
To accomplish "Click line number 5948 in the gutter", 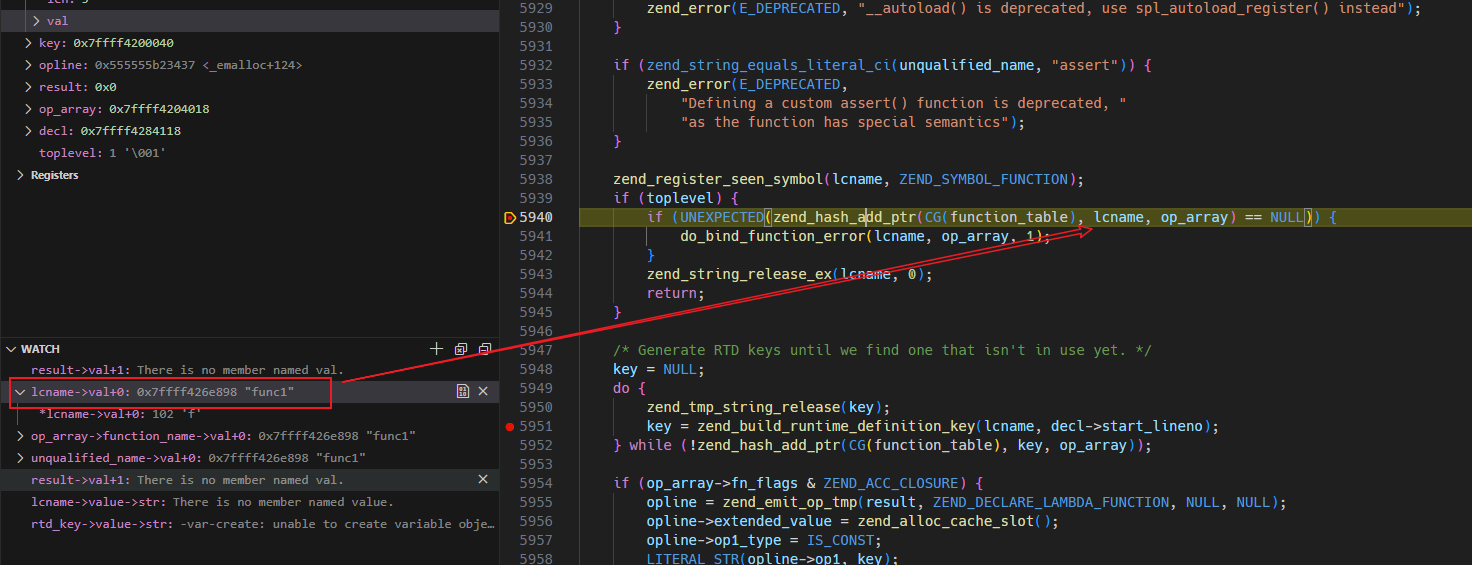I will [x=535, y=369].
